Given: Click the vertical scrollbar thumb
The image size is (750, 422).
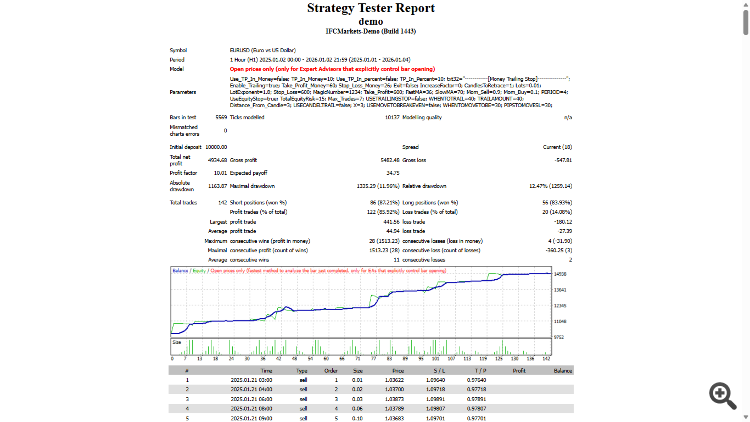Looking at the screenshot, I should (746, 22).
